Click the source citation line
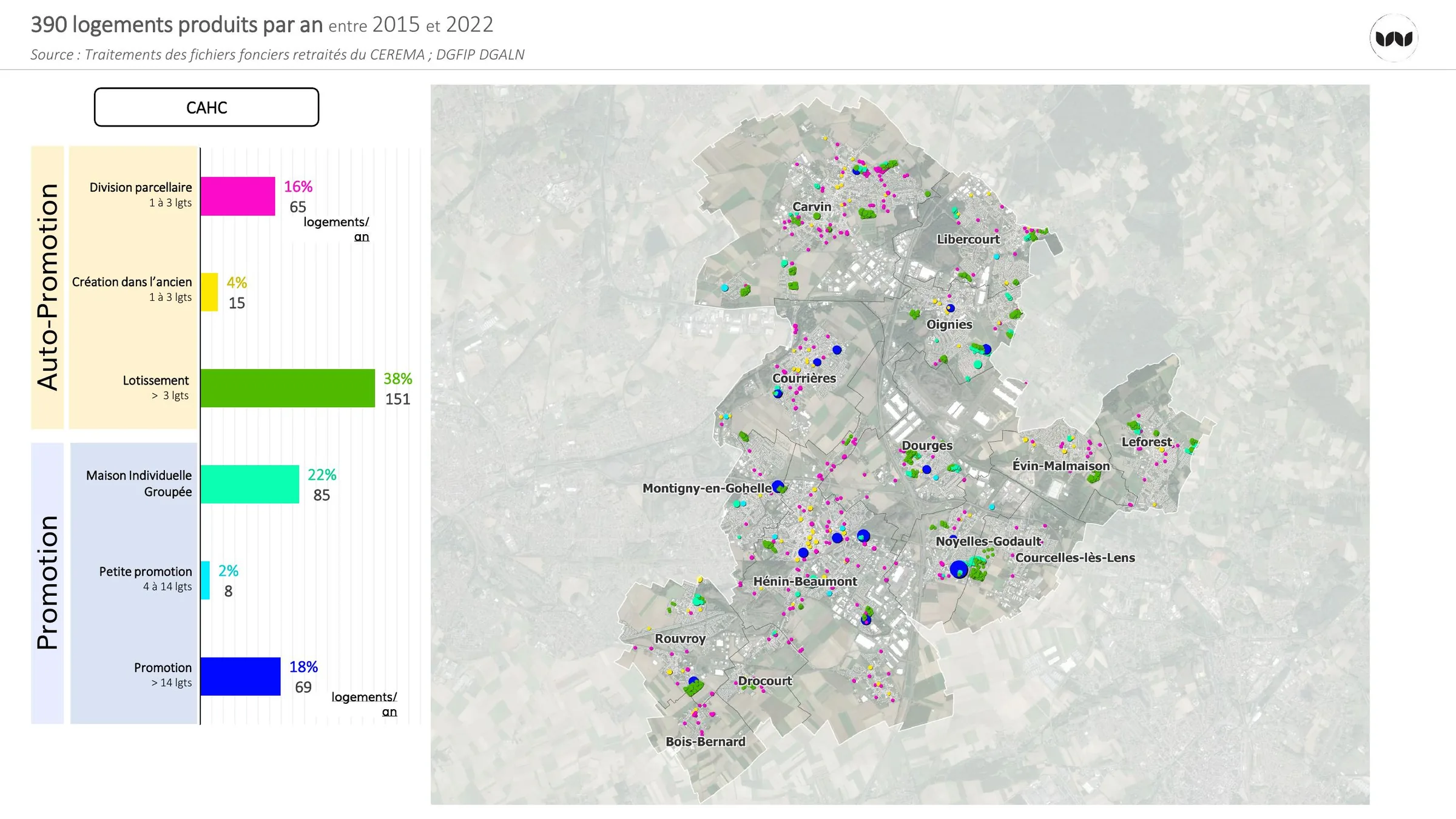This screenshot has width=1456, height=819. (277, 55)
